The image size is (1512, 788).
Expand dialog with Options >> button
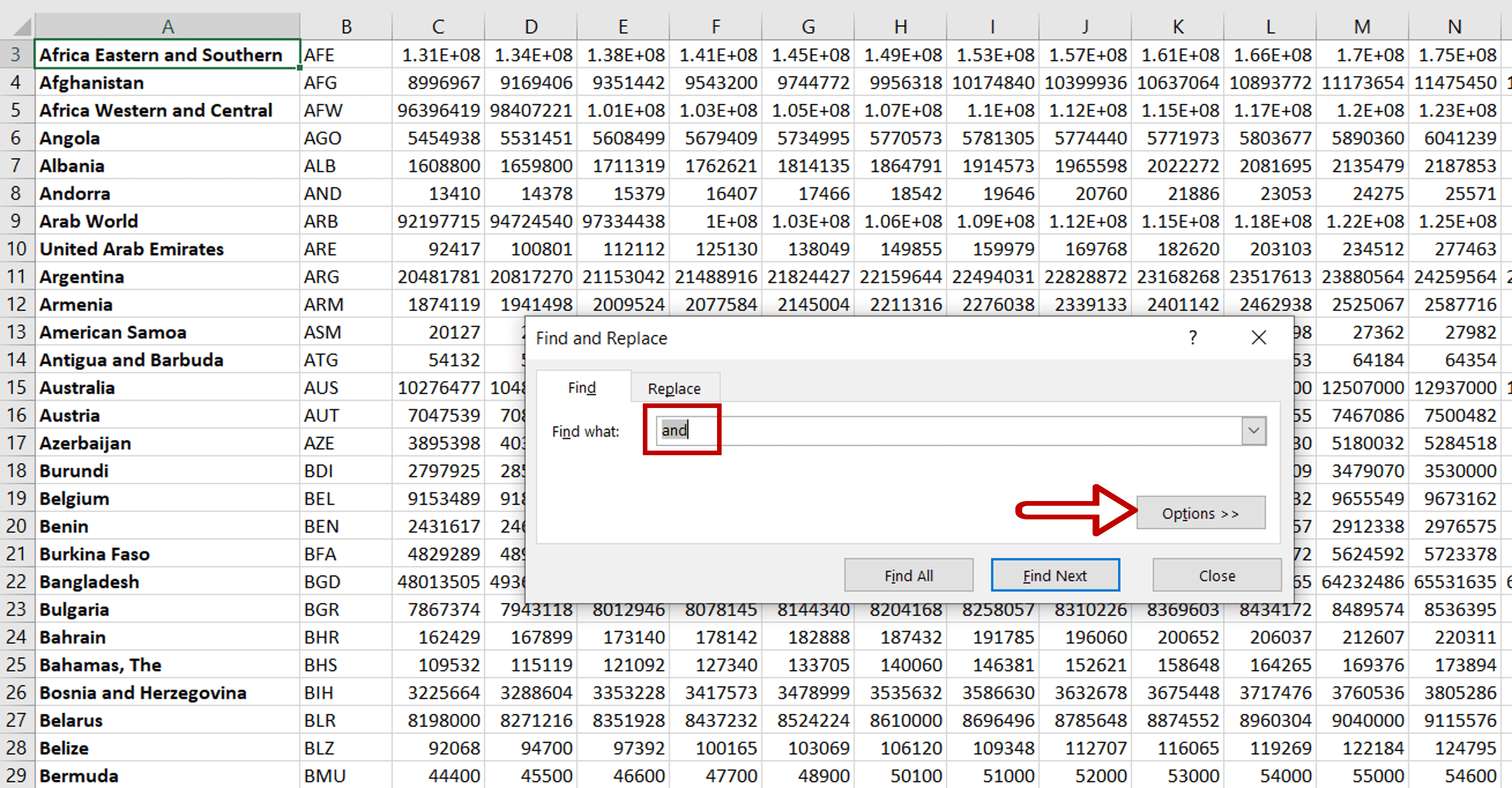click(1200, 513)
